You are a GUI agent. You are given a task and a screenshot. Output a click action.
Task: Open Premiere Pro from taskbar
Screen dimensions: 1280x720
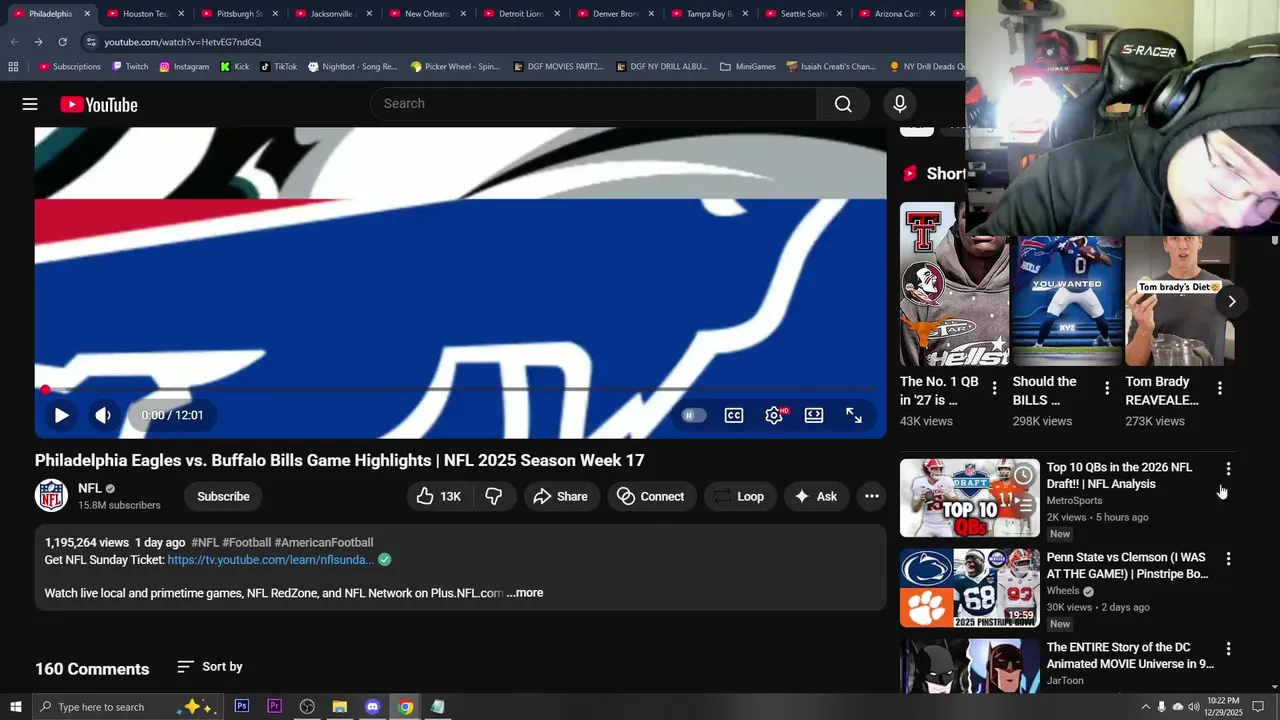274,707
